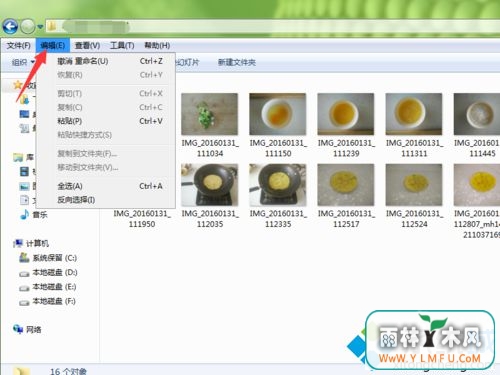The height and width of the screenshot is (375, 500).
Task: Click file name text IMG_20160131_111311
Action: (x=414, y=148)
